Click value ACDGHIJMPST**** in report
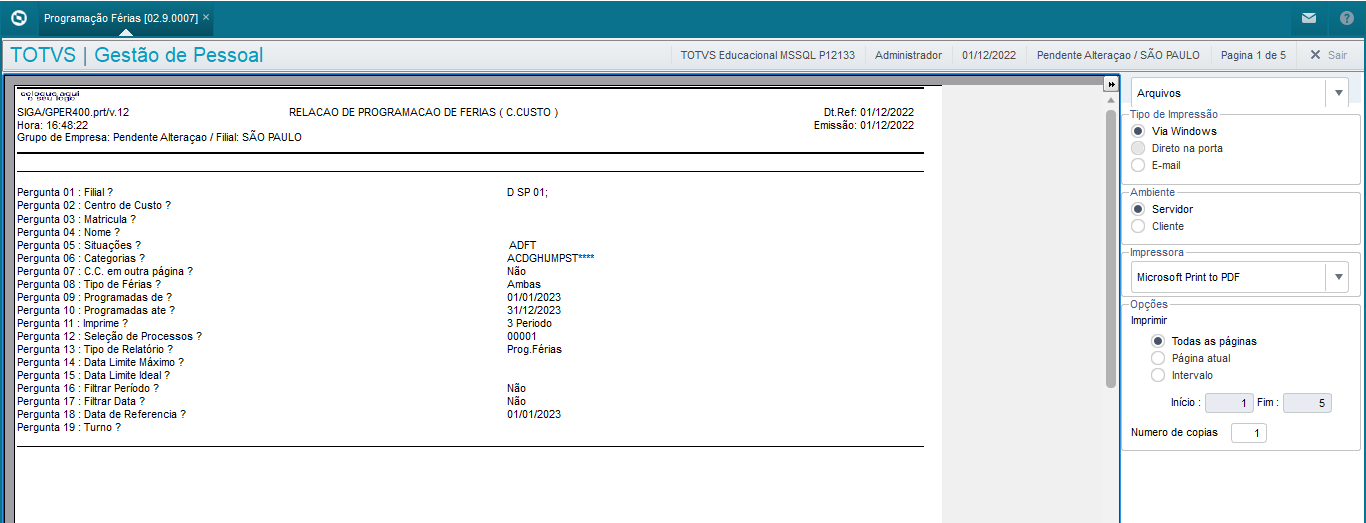 pos(551,258)
